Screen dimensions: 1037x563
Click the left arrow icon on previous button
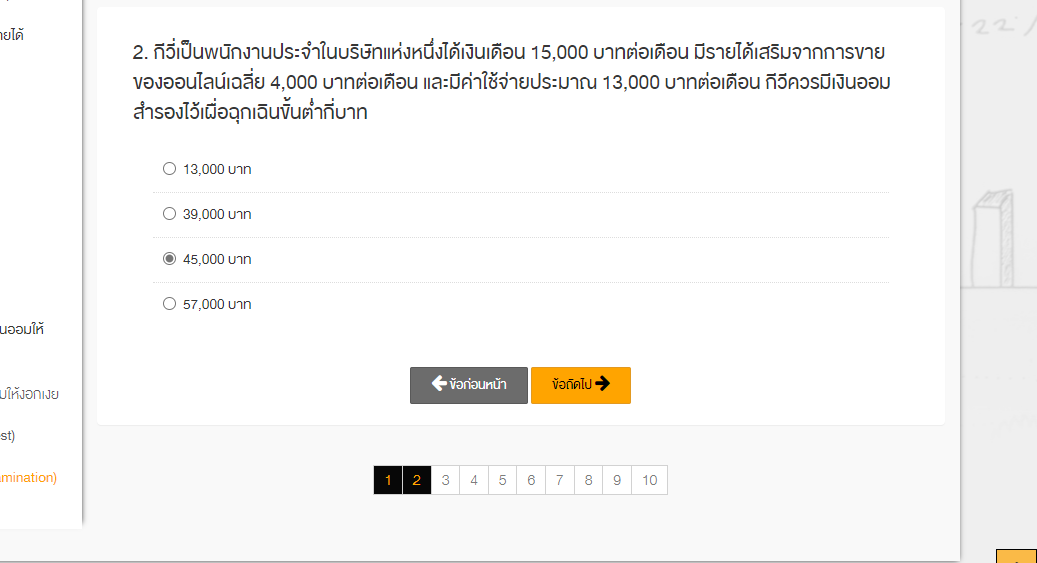click(x=439, y=383)
